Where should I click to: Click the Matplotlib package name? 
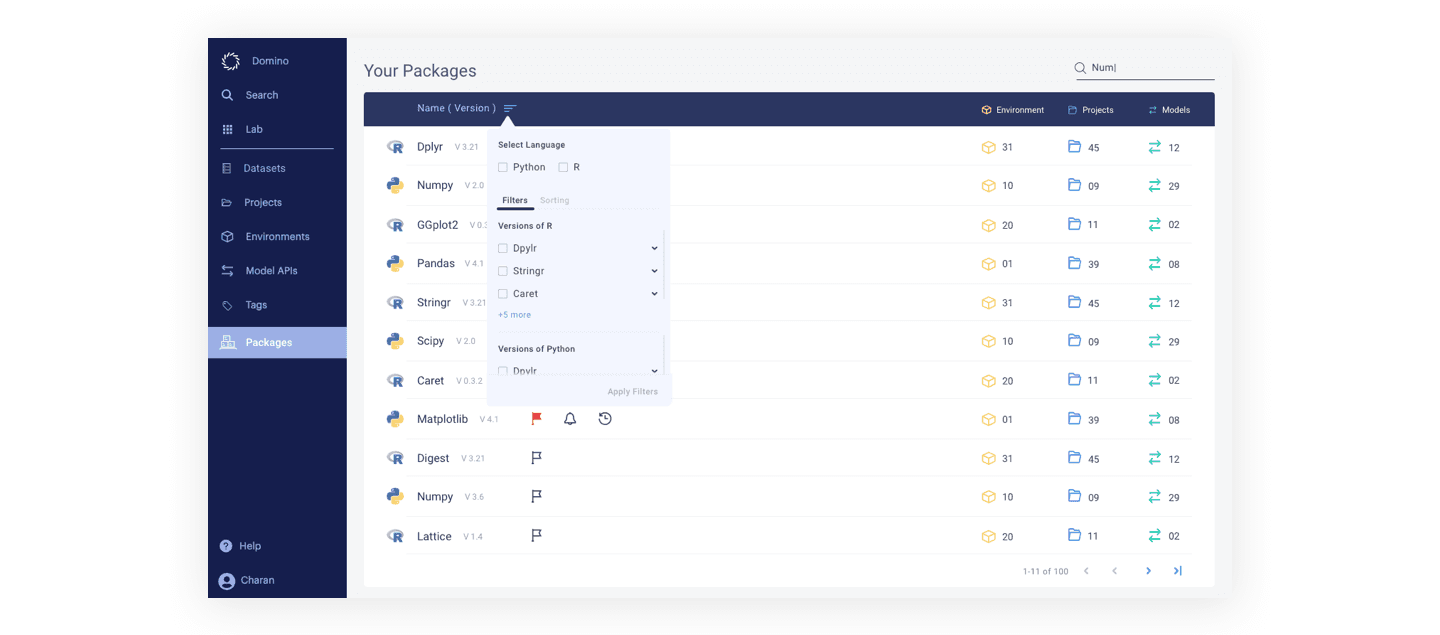442,419
